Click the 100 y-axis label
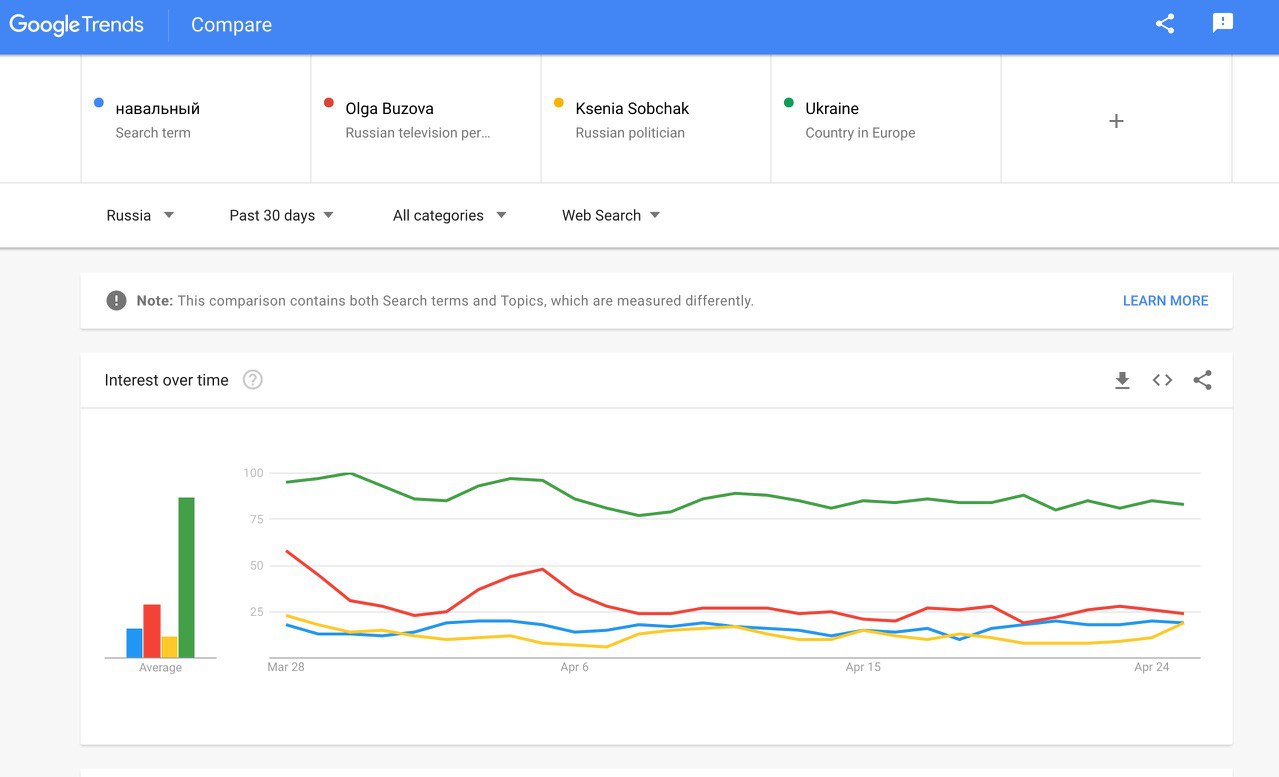The image size is (1279, 777). coord(253,473)
